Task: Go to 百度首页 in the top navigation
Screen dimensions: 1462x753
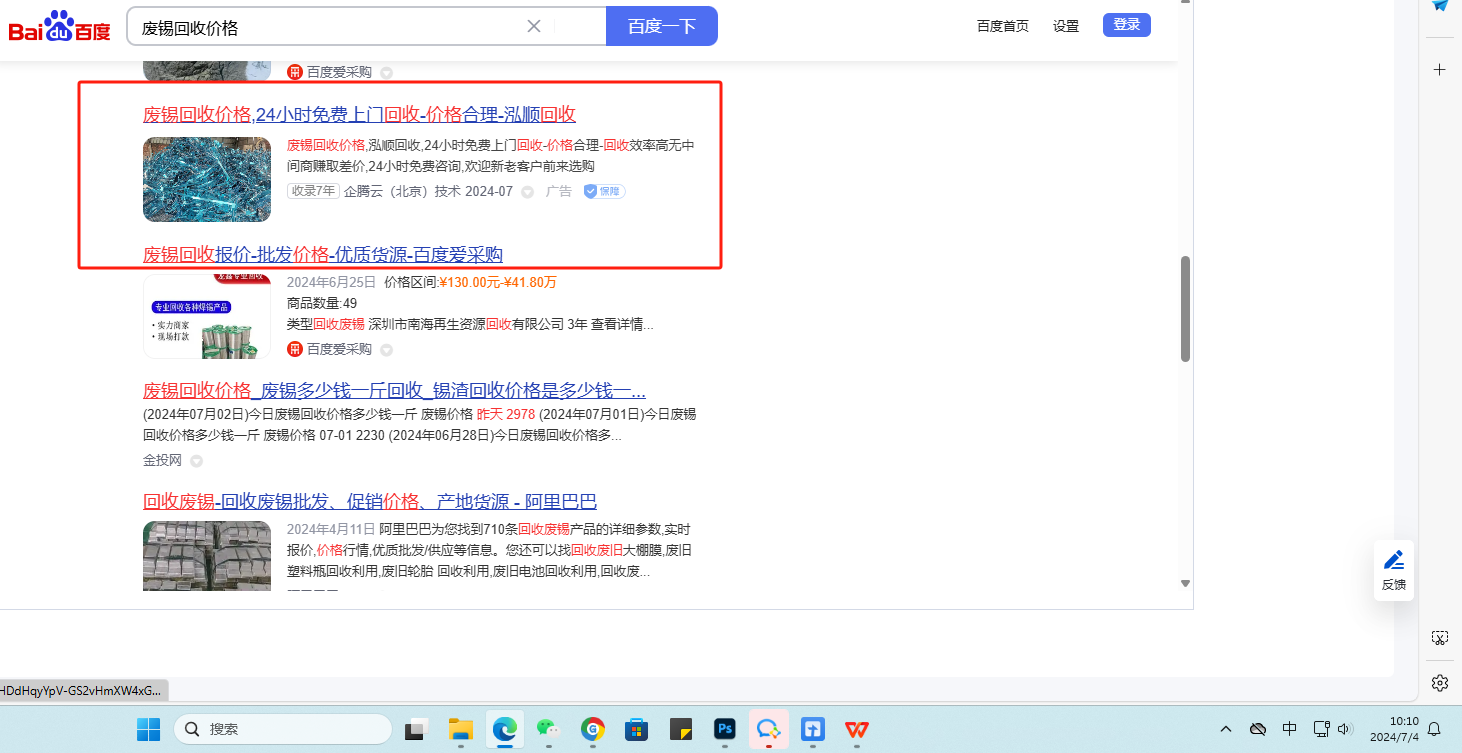Action: point(1002,26)
